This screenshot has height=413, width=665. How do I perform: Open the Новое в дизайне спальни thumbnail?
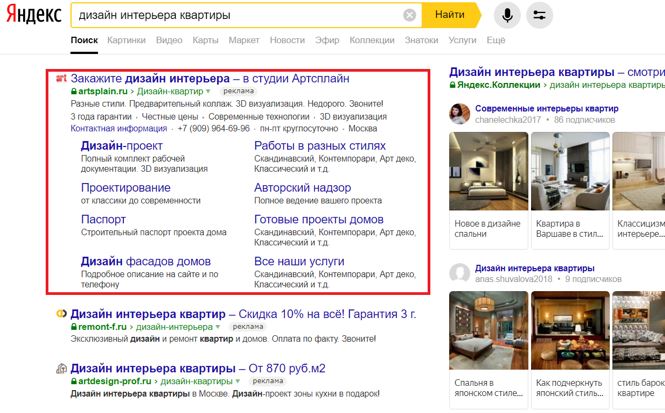coord(489,171)
